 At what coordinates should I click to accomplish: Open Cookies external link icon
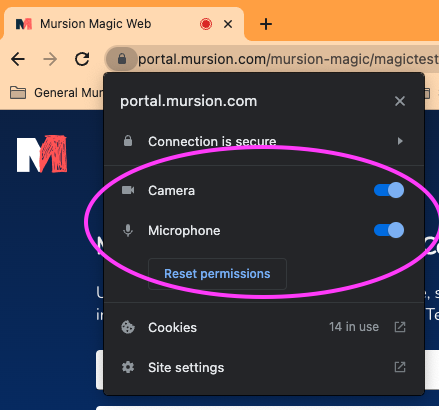tap(400, 327)
